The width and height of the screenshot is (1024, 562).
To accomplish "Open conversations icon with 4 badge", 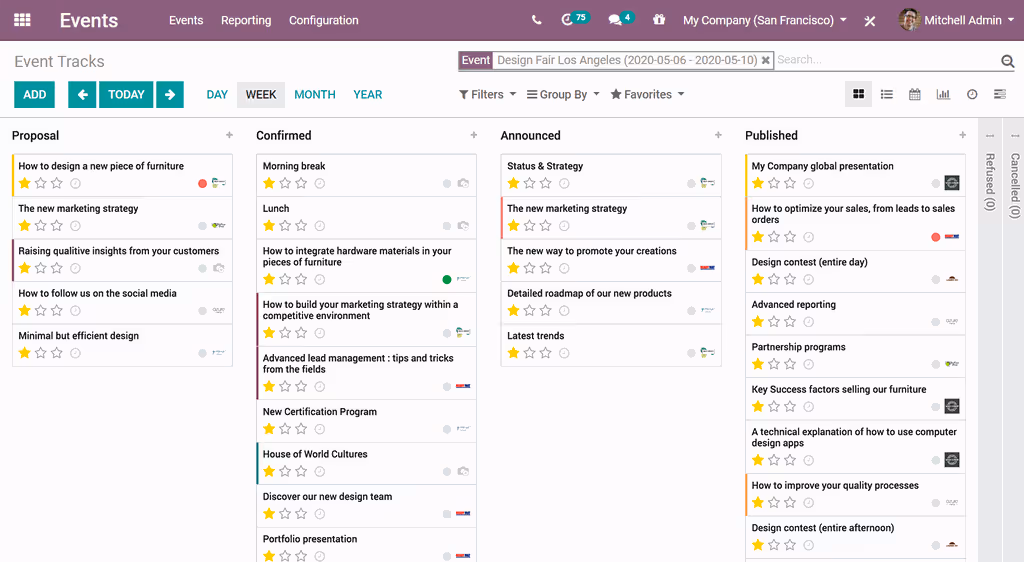I will 620,19.
